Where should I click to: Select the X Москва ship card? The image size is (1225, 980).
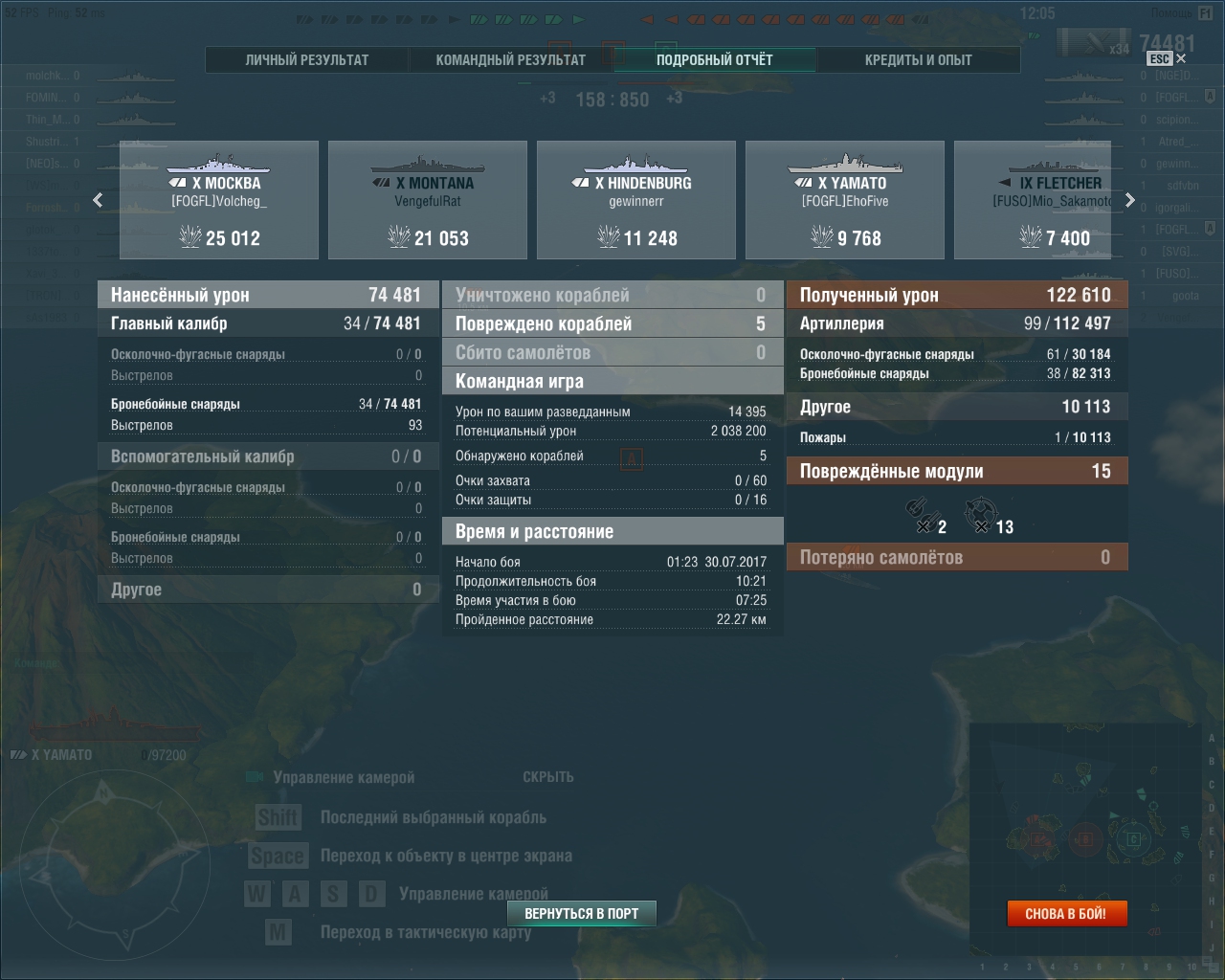219,200
